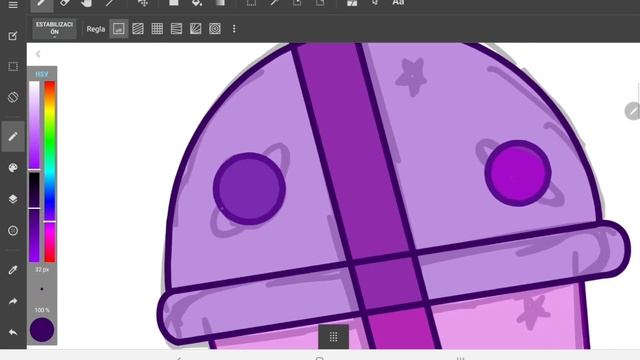
Task: Enable the parallel lines ruler
Action: (x=138, y=29)
